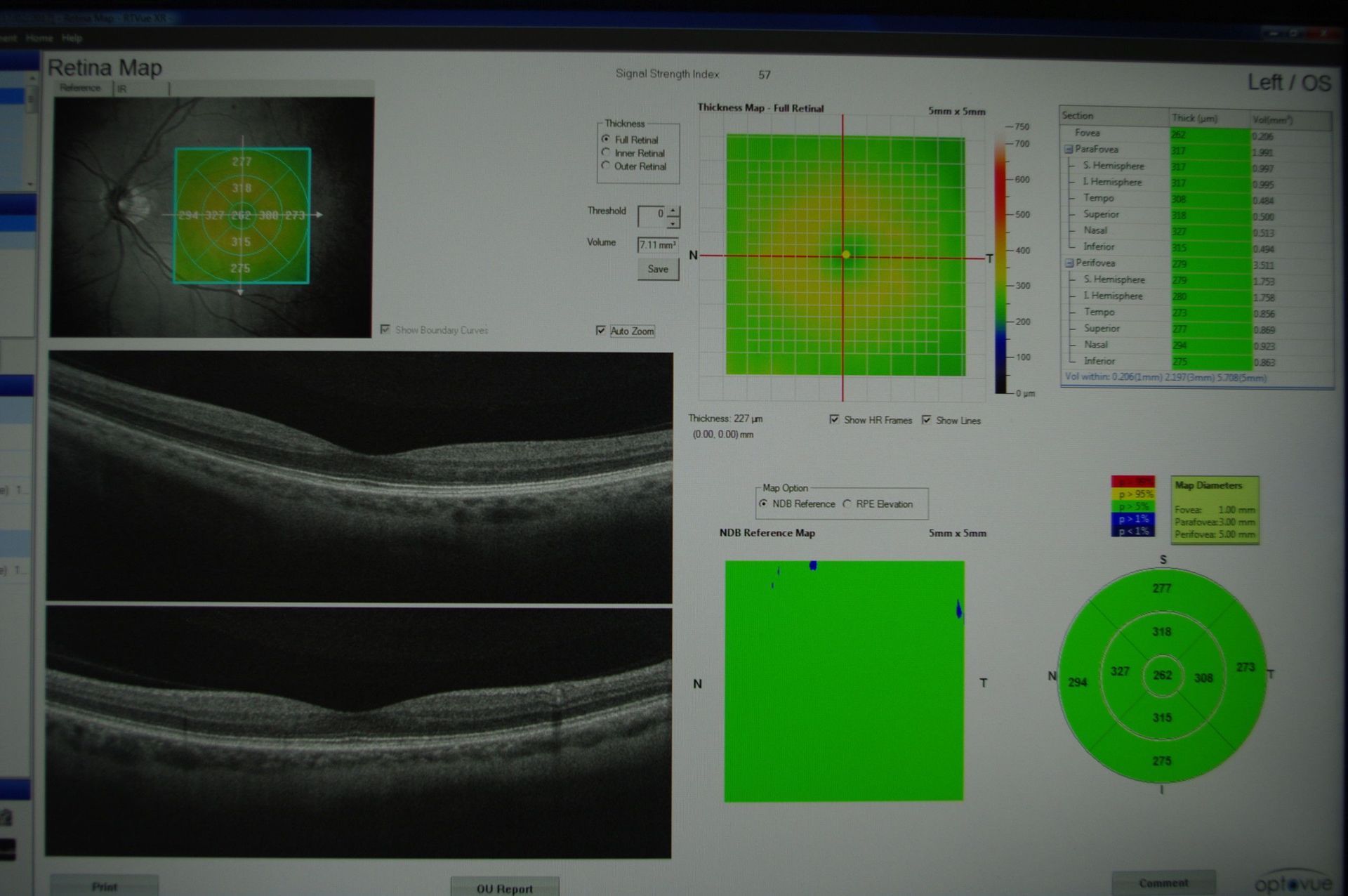Toggle the Show Lines checkbox
The height and width of the screenshot is (896, 1348).
click(x=927, y=420)
